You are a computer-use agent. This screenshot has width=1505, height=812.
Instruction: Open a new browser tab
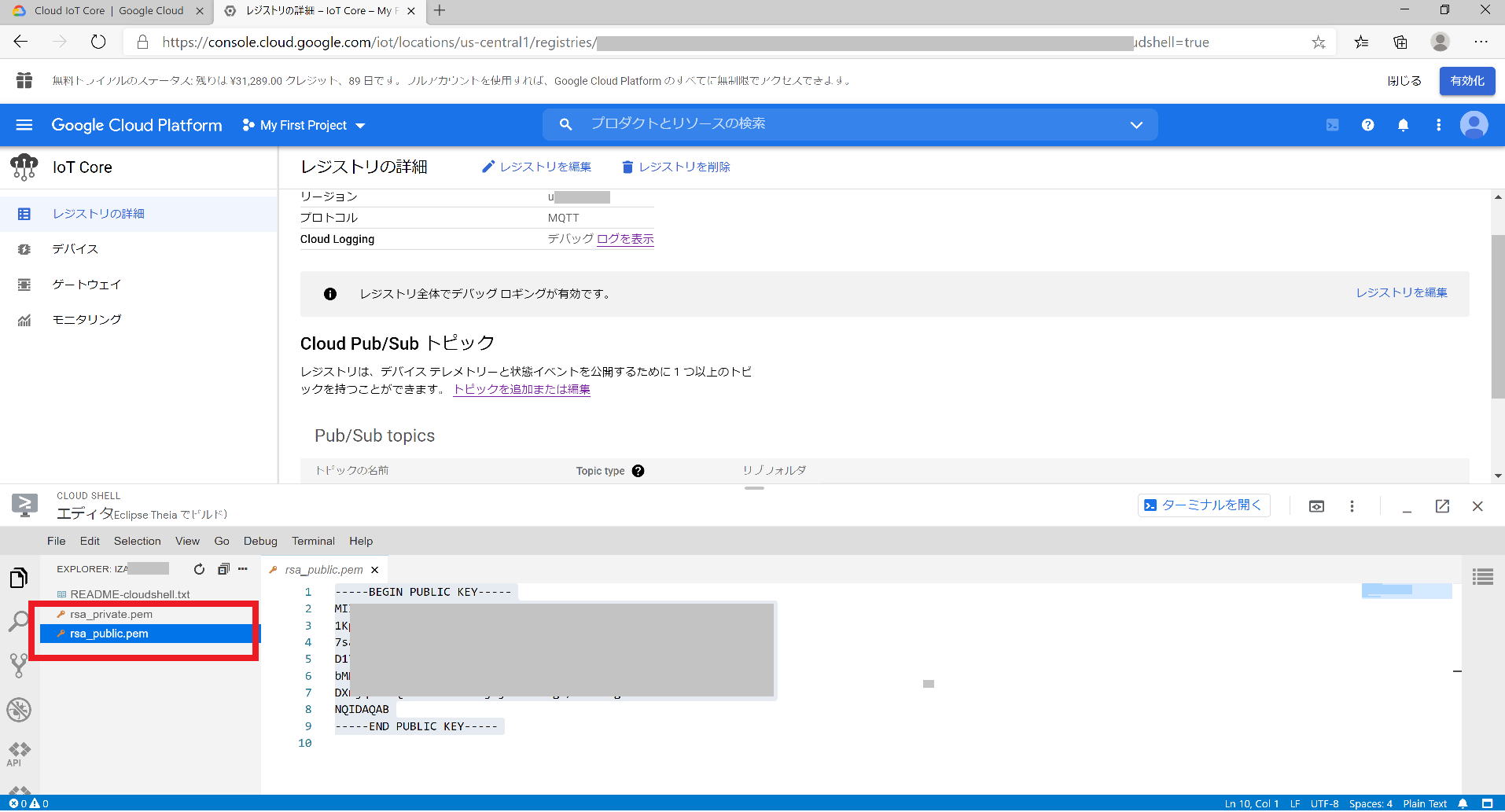pyautogui.click(x=440, y=11)
